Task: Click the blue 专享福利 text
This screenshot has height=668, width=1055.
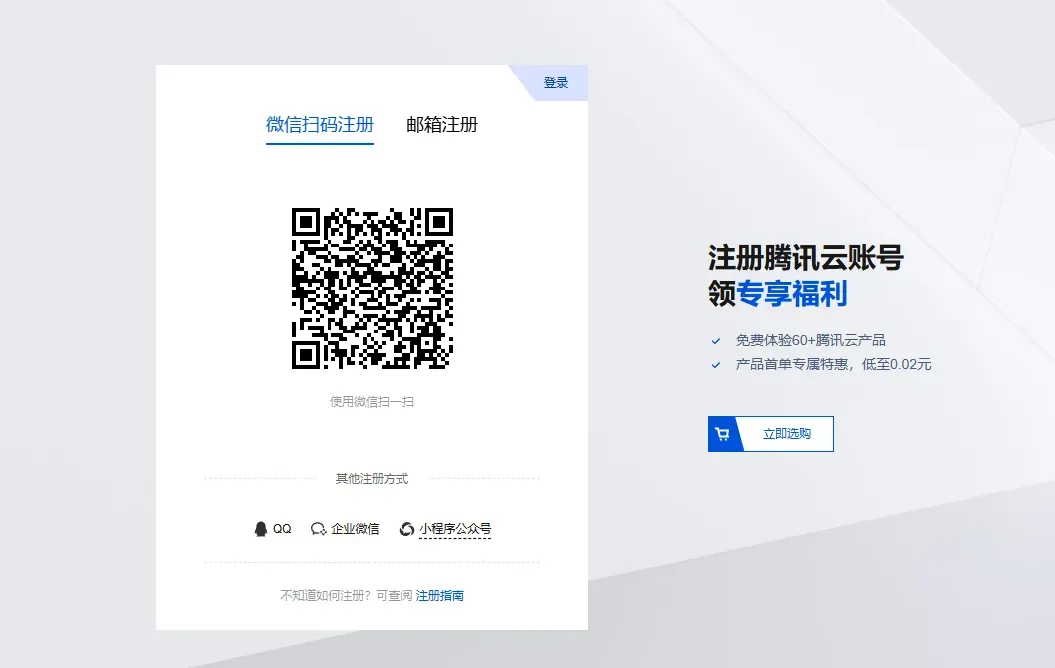Action: 792,293
